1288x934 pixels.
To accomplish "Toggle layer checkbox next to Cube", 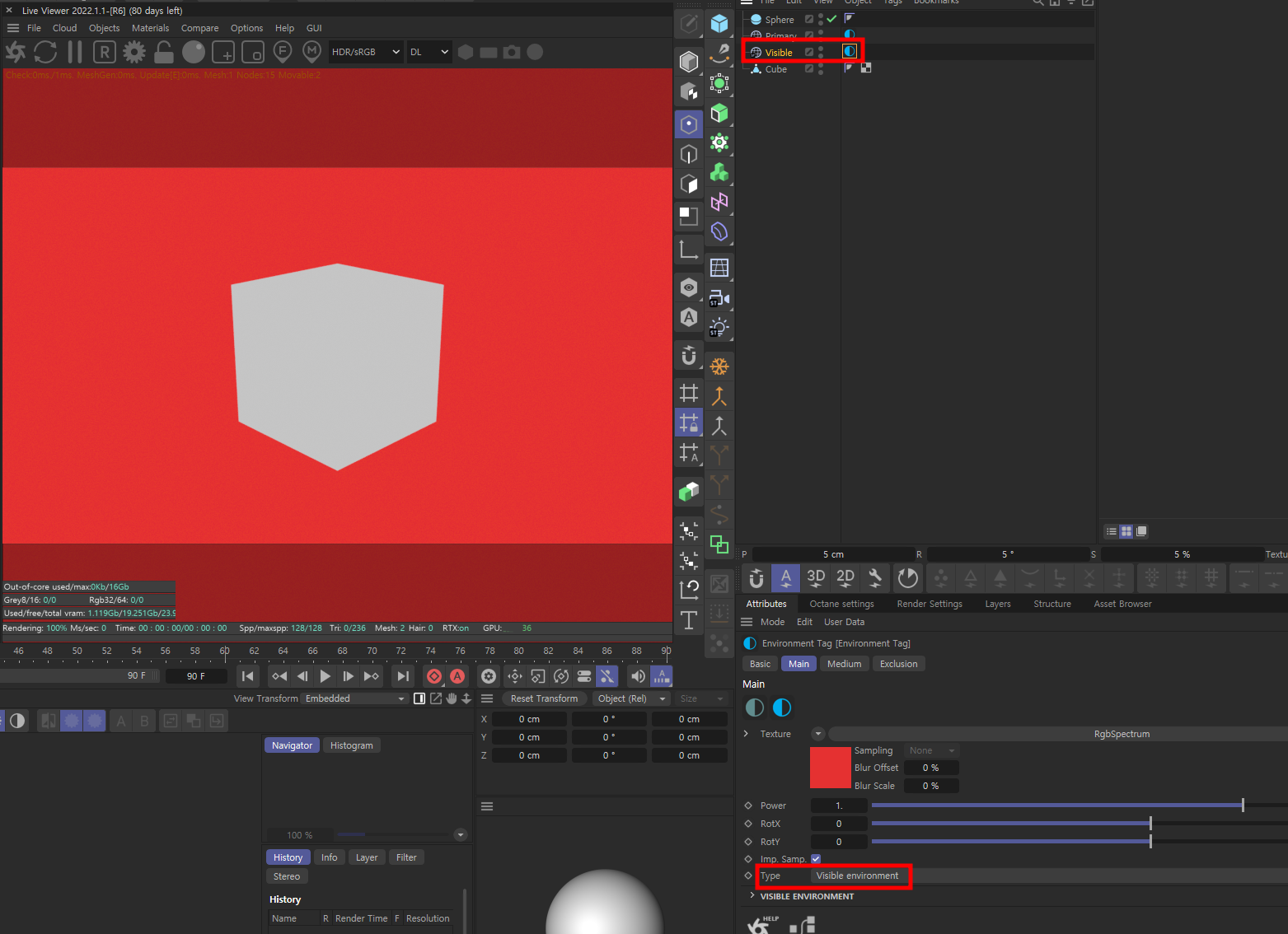I will (809, 69).
